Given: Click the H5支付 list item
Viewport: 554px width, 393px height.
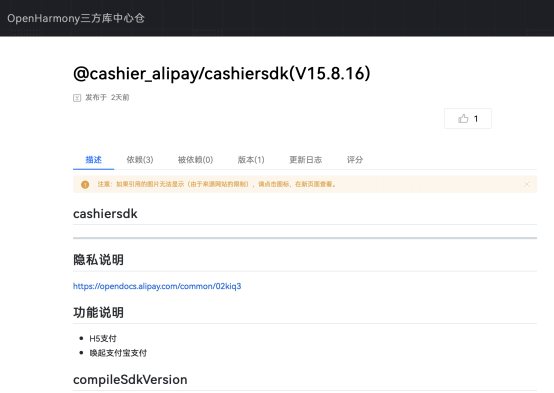Looking at the screenshot, I should [103, 339].
